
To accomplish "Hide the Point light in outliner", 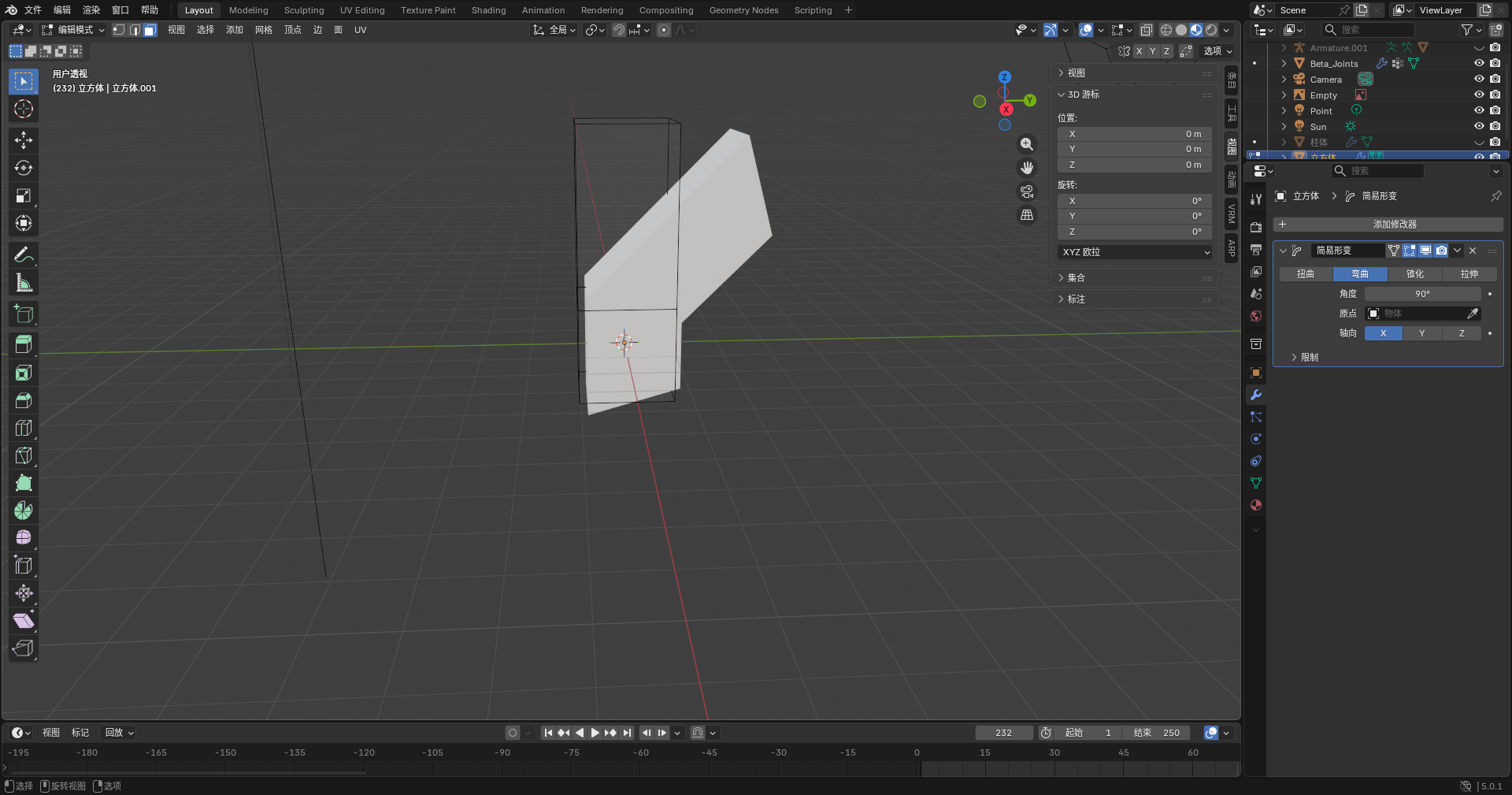I will [x=1479, y=110].
